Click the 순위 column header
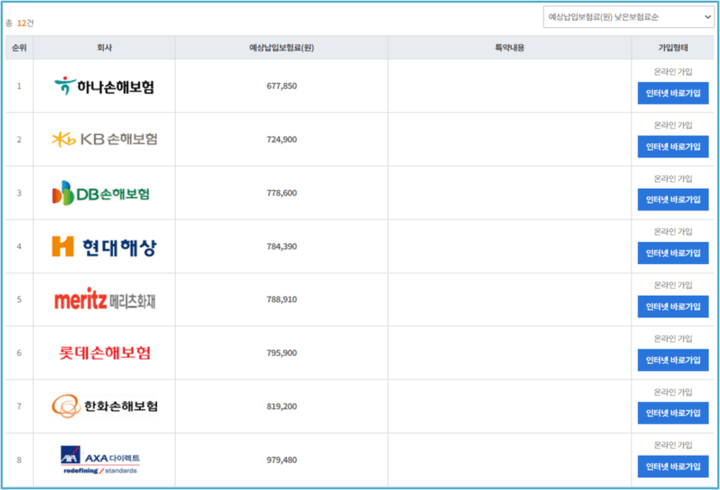Viewport: 720px width, 490px height. 19,48
